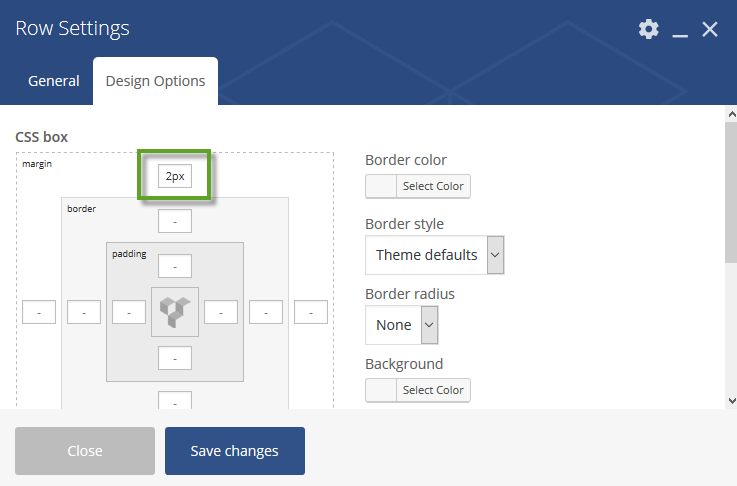Screen dimensions: 737x486
Task: Switch to the General tab
Action: pyautogui.click(x=54, y=81)
